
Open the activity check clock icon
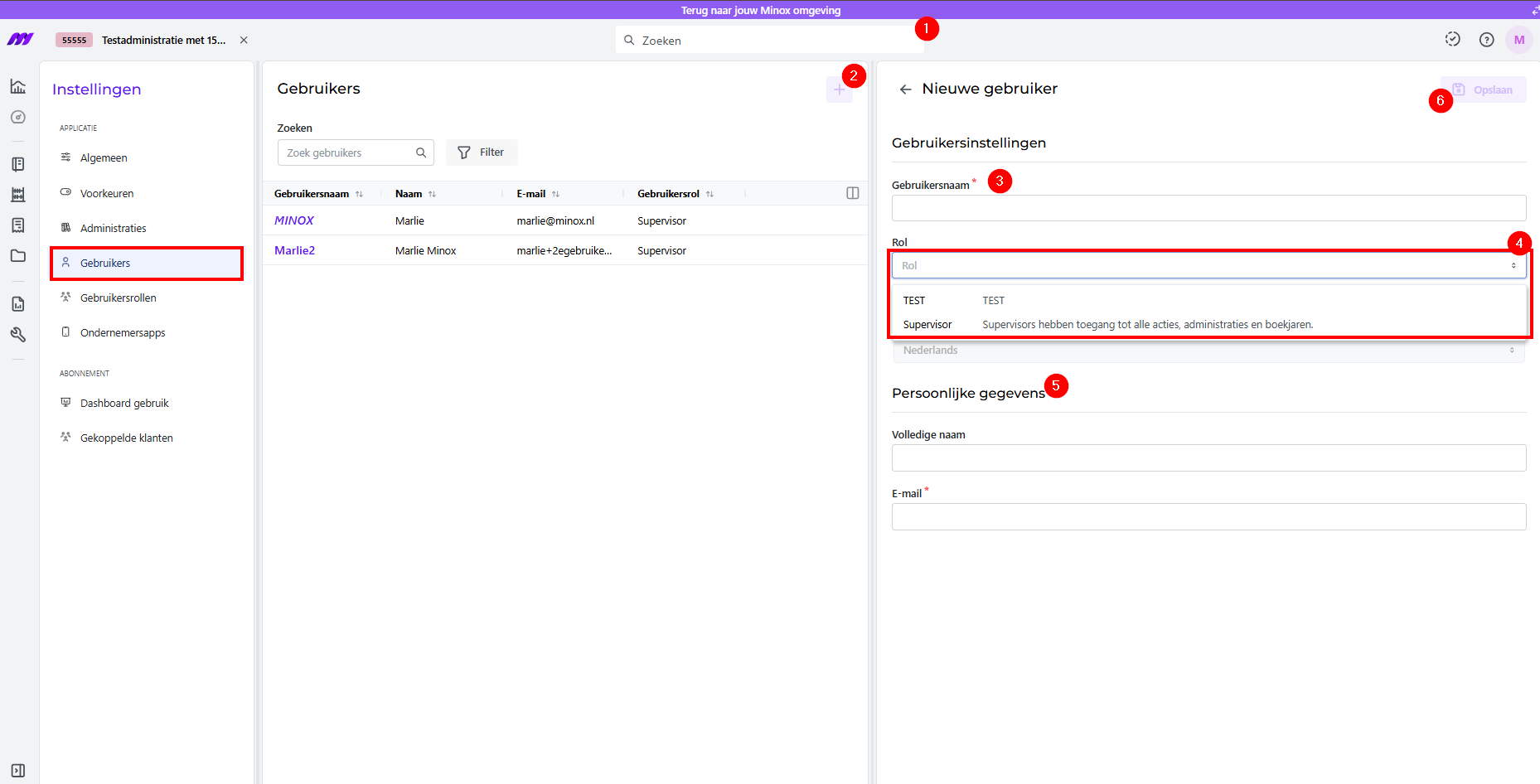point(1452,39)
